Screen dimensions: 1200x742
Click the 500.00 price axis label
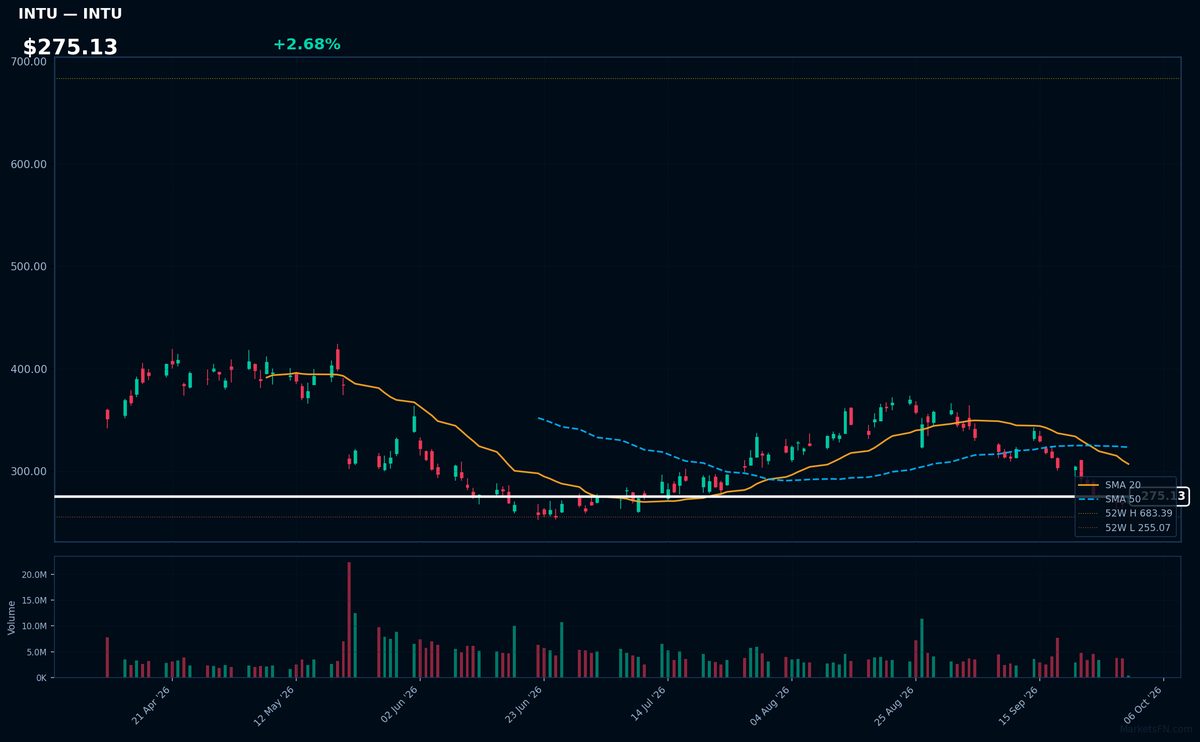(x=29, y=267)
